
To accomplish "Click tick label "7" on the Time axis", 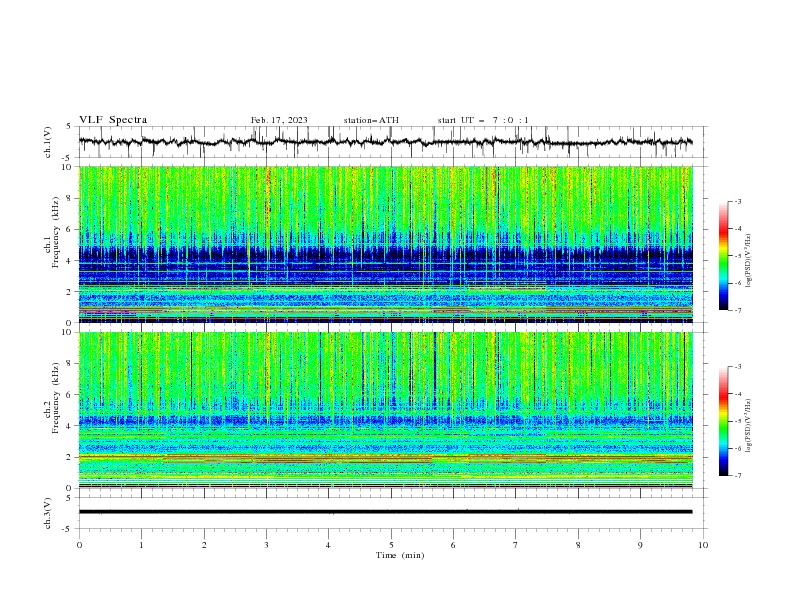I will coord(516,545).
